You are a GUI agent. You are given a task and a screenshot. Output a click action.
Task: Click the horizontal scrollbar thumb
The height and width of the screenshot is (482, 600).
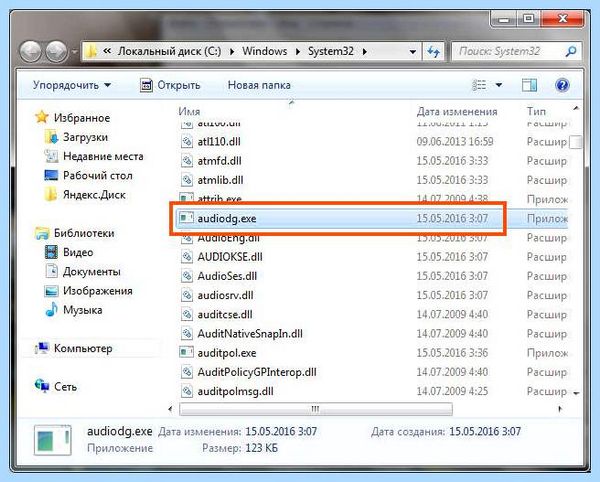(316, 409)
